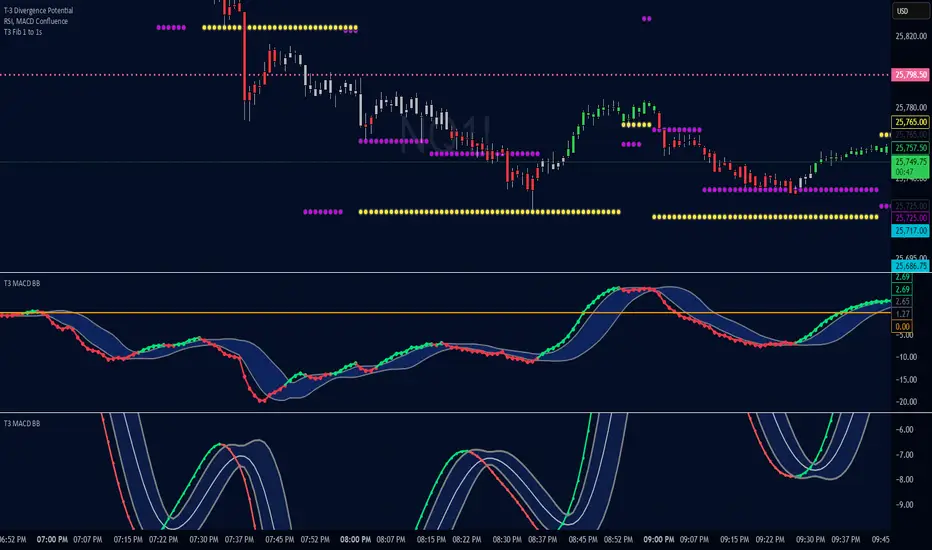
Task: Select the T3 Fib 1 to 1s indicator
Action: (26, 29)
